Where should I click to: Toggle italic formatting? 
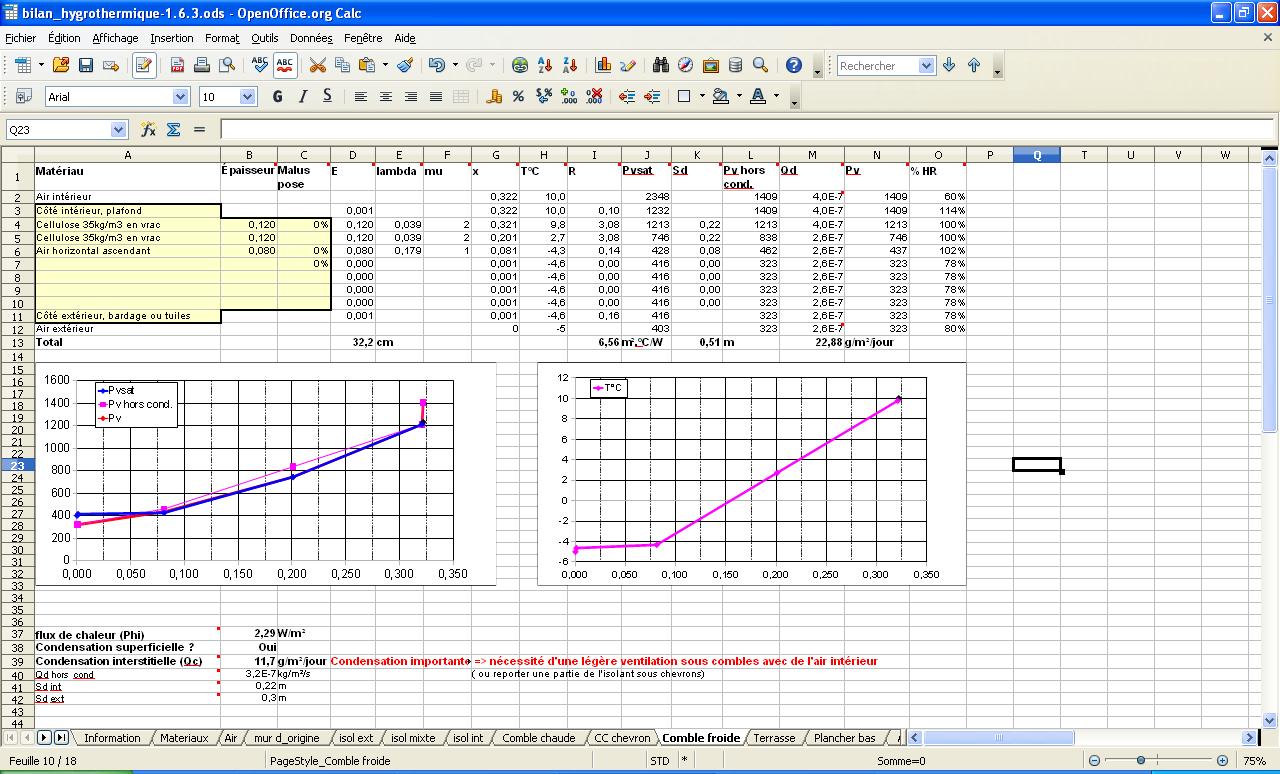[302, 96]
